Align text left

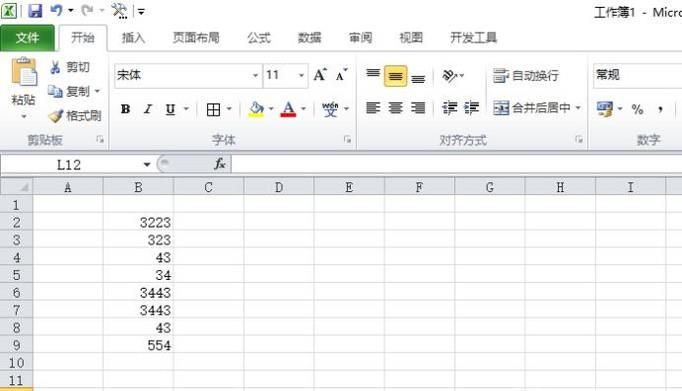[x=373, y=107]
